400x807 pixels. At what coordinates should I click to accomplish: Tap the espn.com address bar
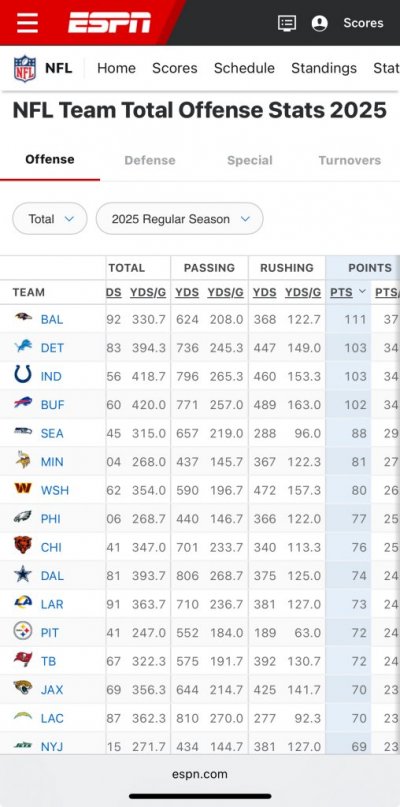pyautogui.click(x=200, y=774)
